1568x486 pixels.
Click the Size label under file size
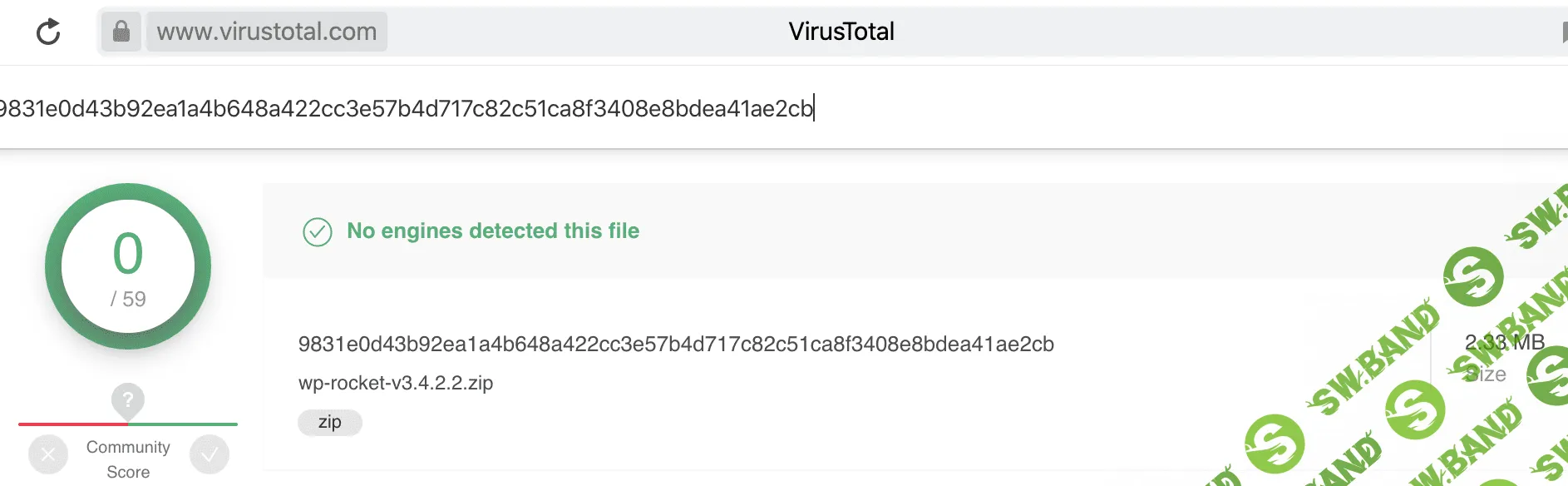1487,374
